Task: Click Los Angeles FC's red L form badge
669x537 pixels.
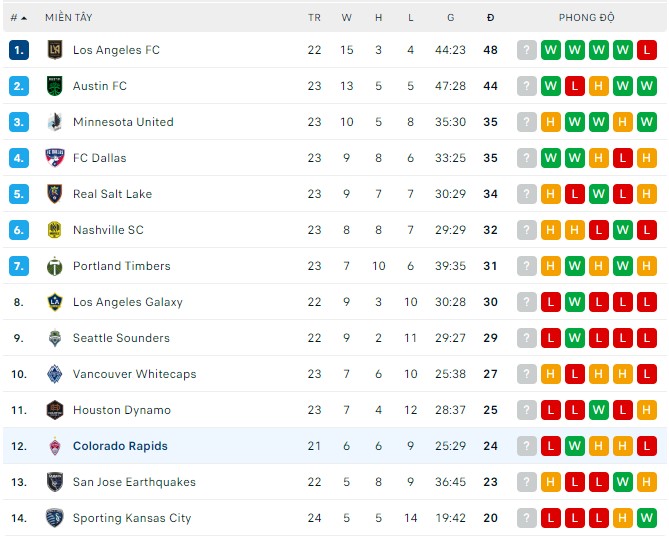Action: [647, 50]
